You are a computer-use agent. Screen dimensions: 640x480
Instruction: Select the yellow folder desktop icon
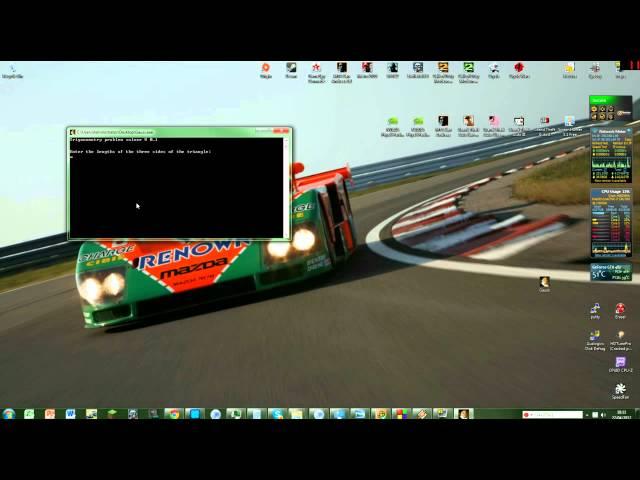569,71
